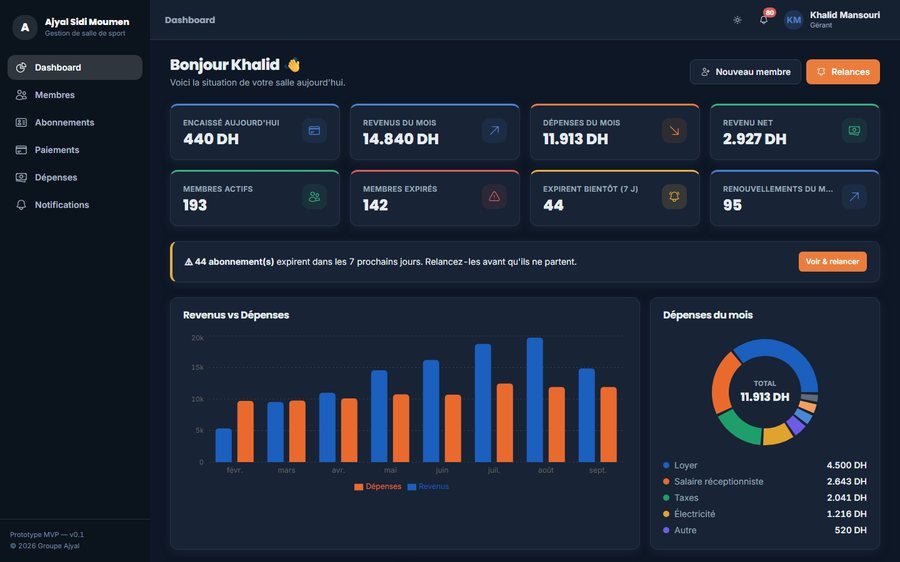
Task: Click the Revenus vs Dépenses chart title
Action: [236, 315]
